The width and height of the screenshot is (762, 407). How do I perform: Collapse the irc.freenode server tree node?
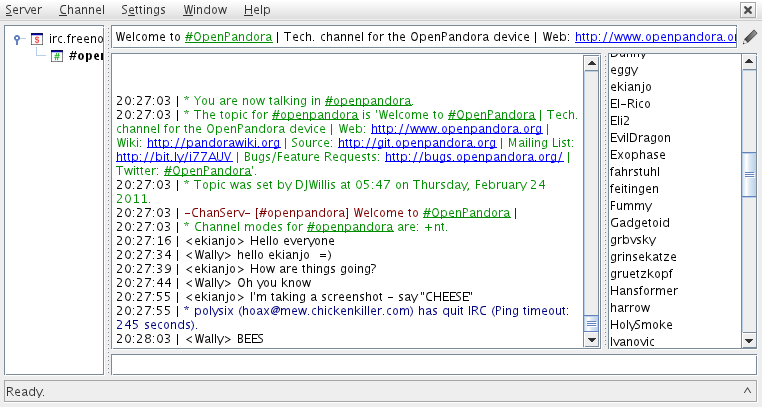click(18, 38)
